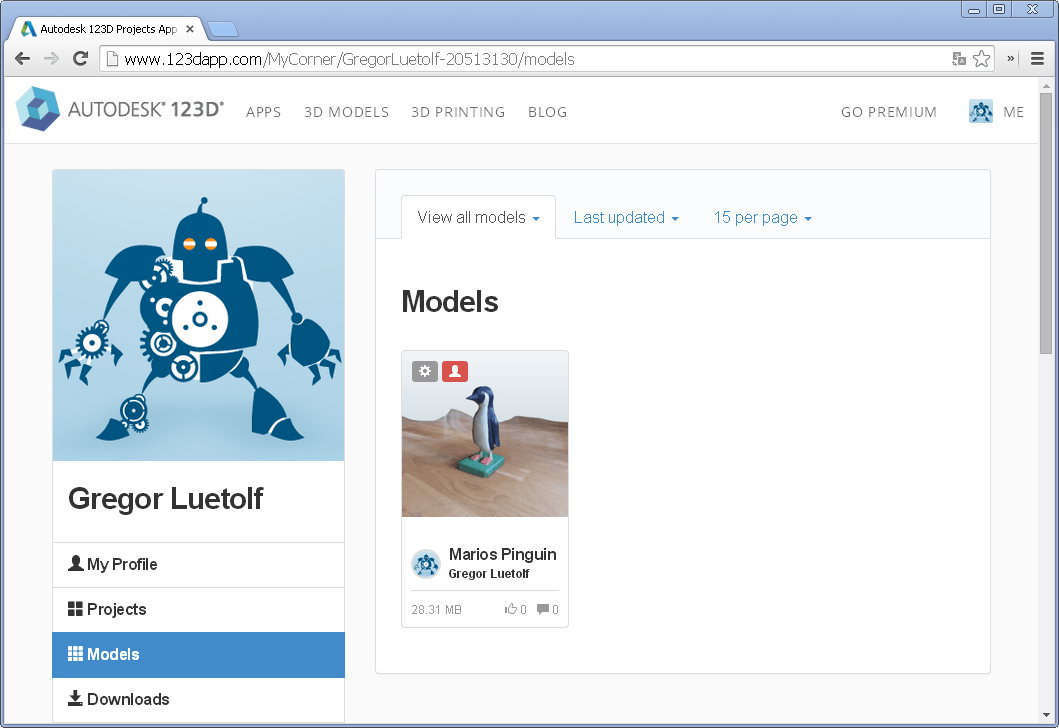
Task: Expand the Last updated sort dropdown
Action: tap(626, 217)
